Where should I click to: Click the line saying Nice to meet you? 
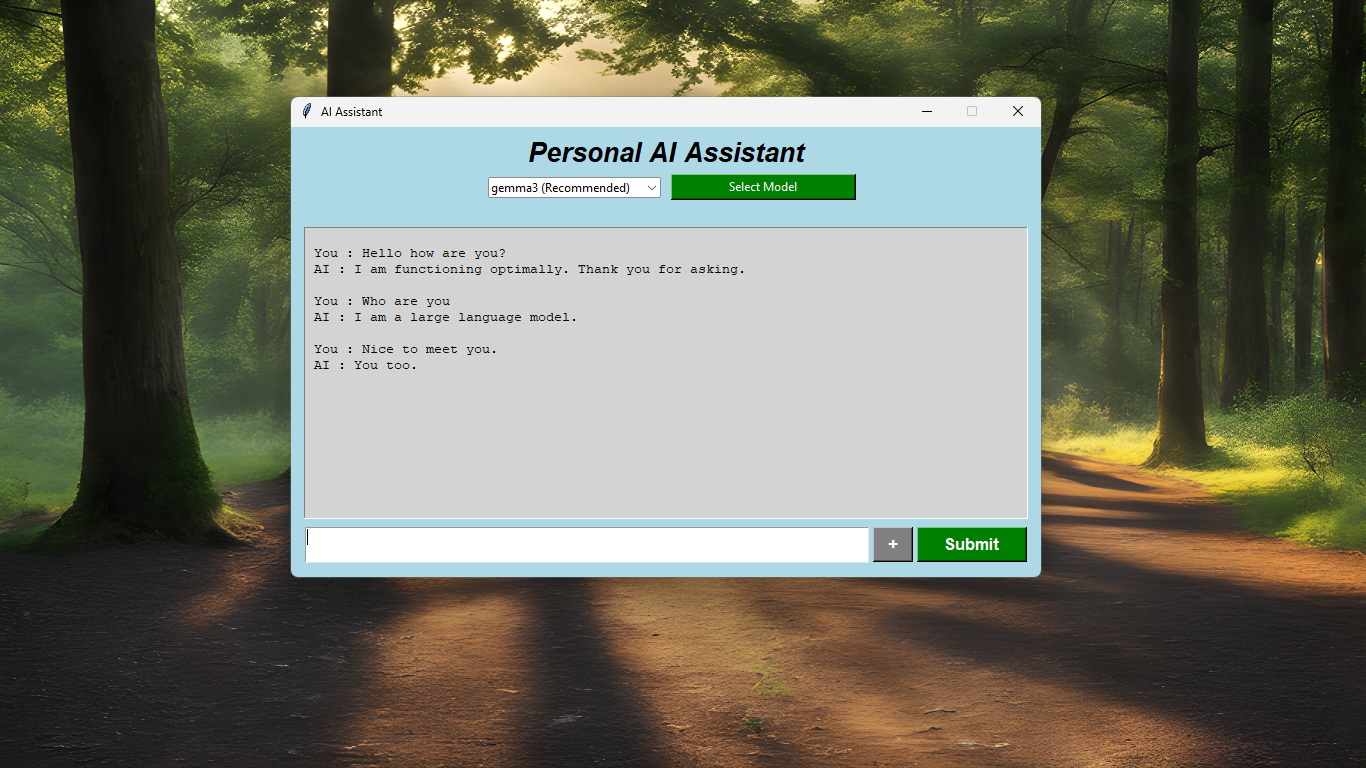[x=405, y=349]
